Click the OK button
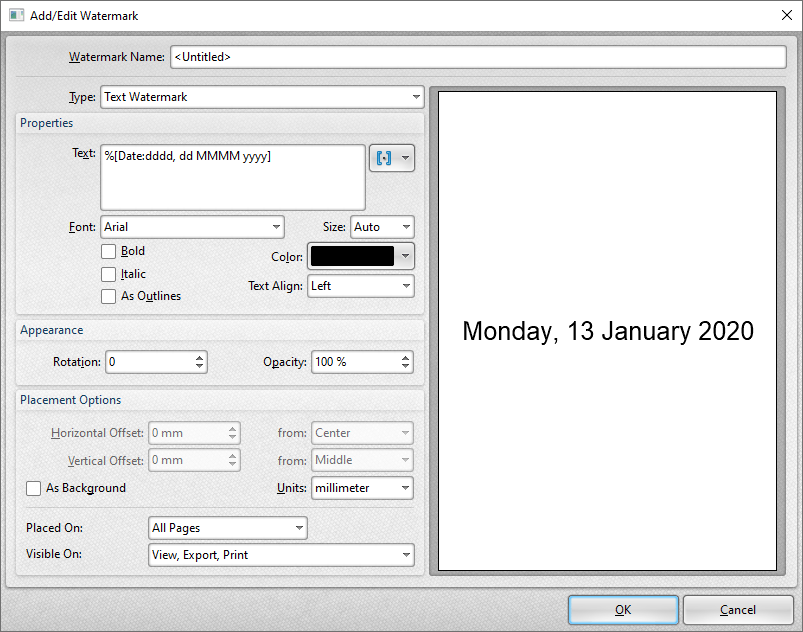Viewport: 803px width, 632px height. [622, 610]
